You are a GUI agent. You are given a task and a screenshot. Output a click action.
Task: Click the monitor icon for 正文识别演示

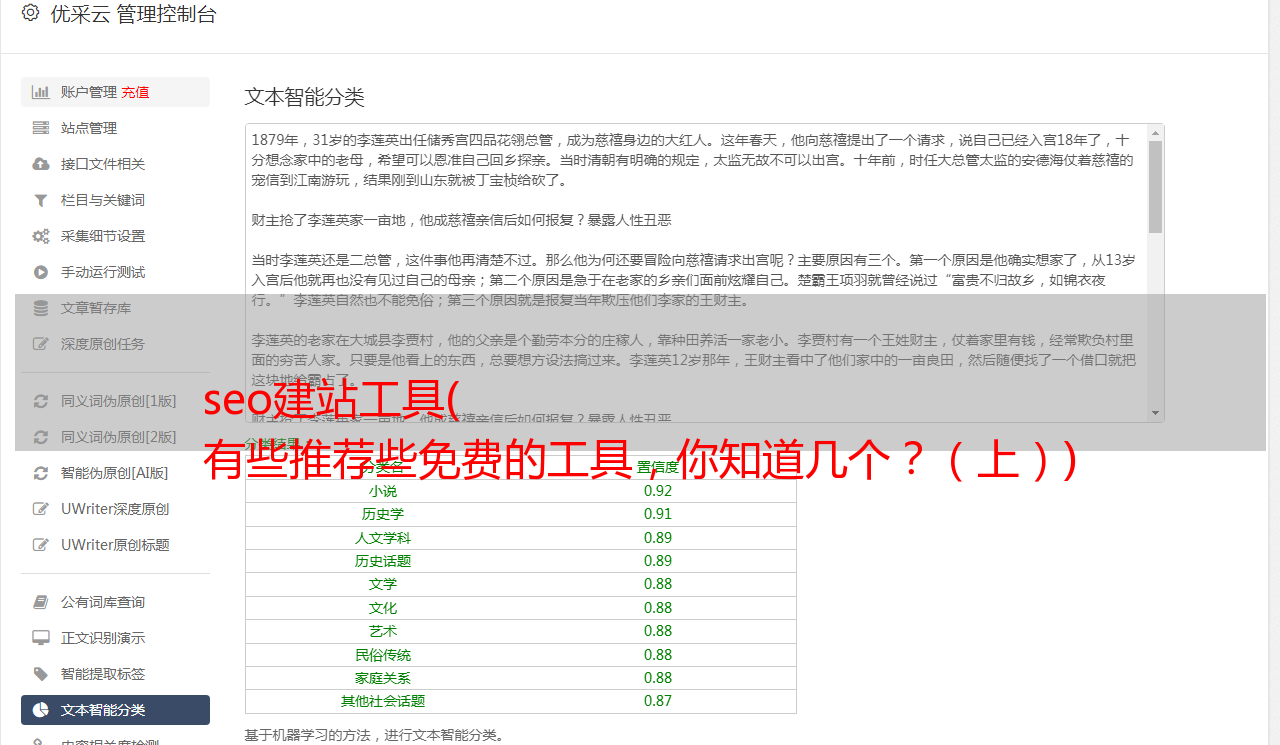tap(41, 638)
